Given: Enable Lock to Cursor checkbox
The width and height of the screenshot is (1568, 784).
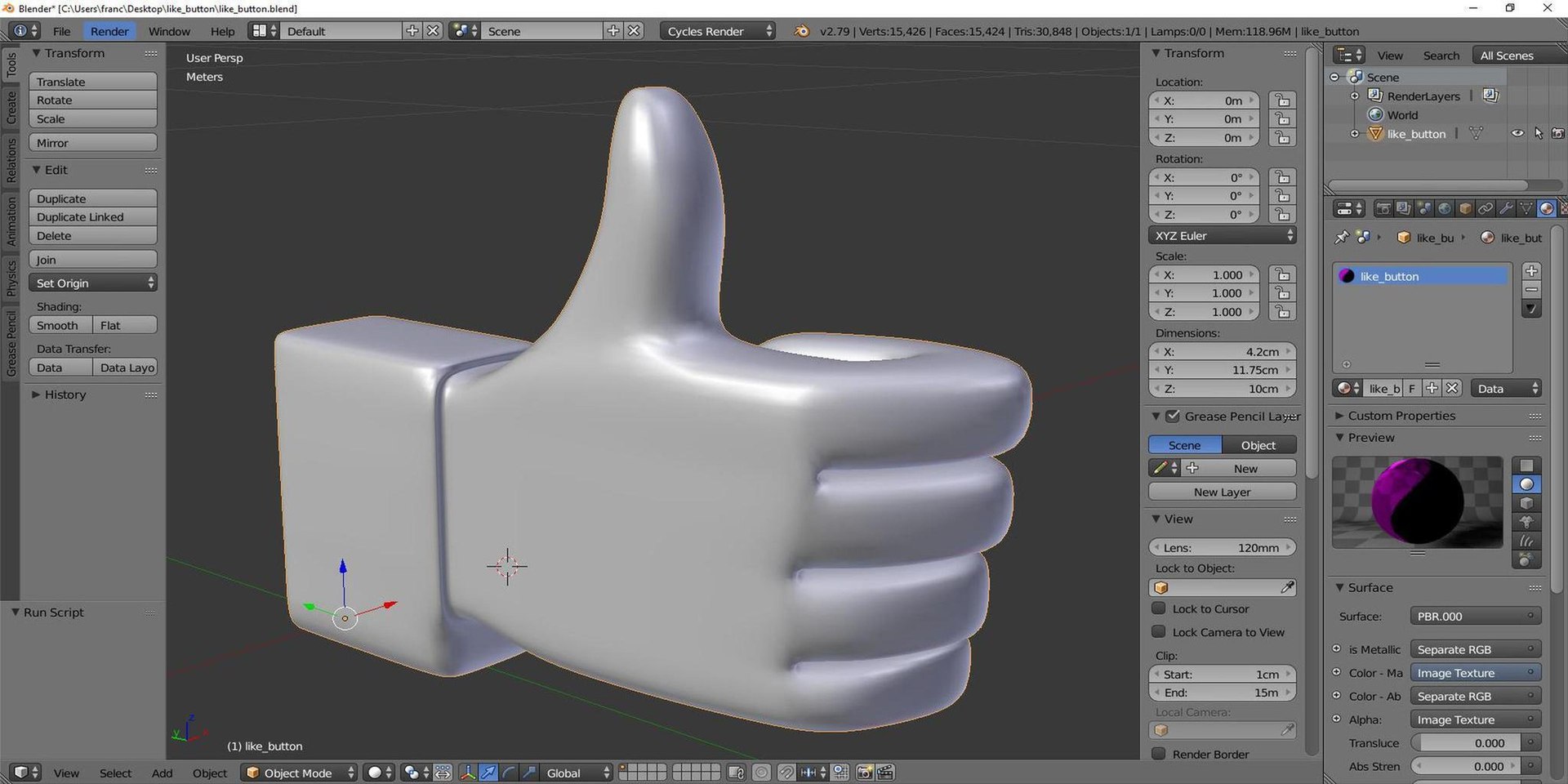Looking at the screenshot, I should point(1158,608).
